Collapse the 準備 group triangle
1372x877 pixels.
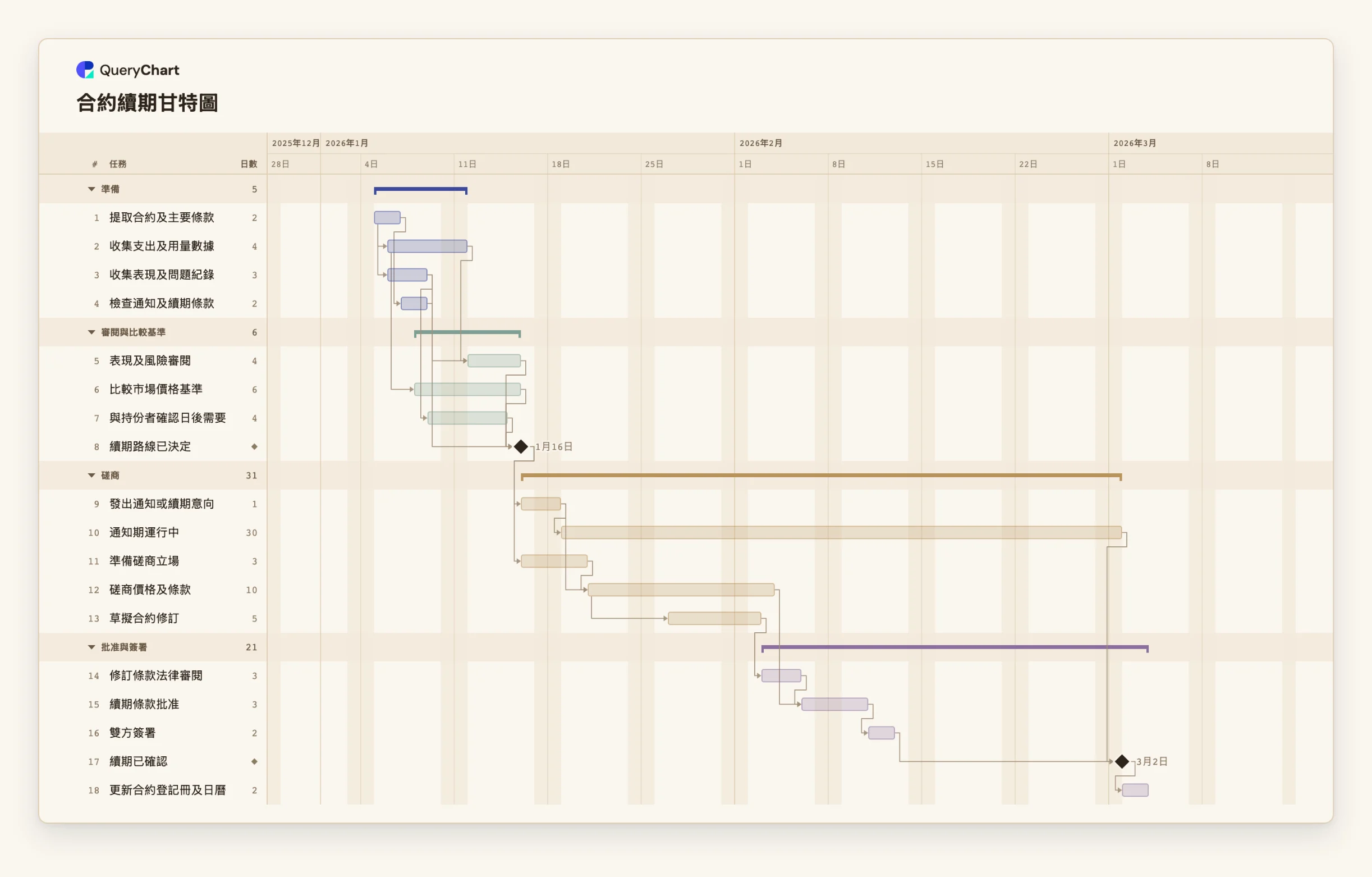[x=91, y=189]
